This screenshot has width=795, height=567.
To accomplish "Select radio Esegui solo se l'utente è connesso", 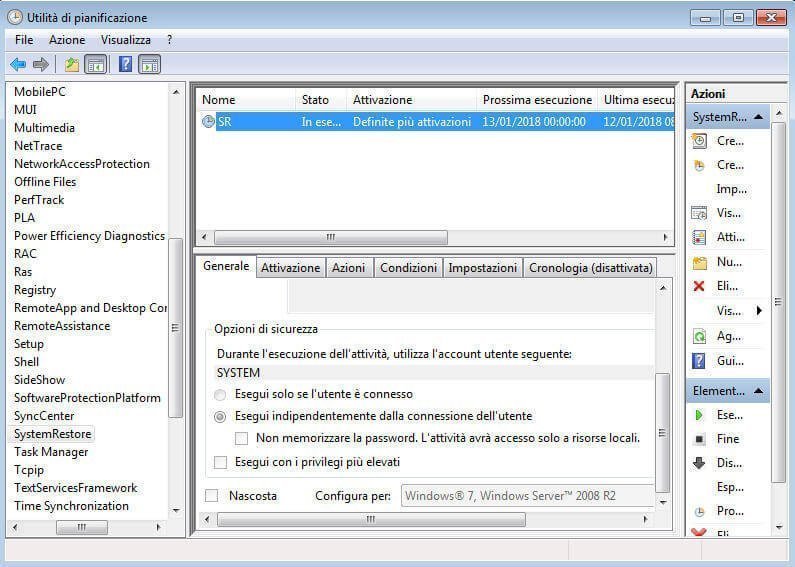I will (220, 394).
